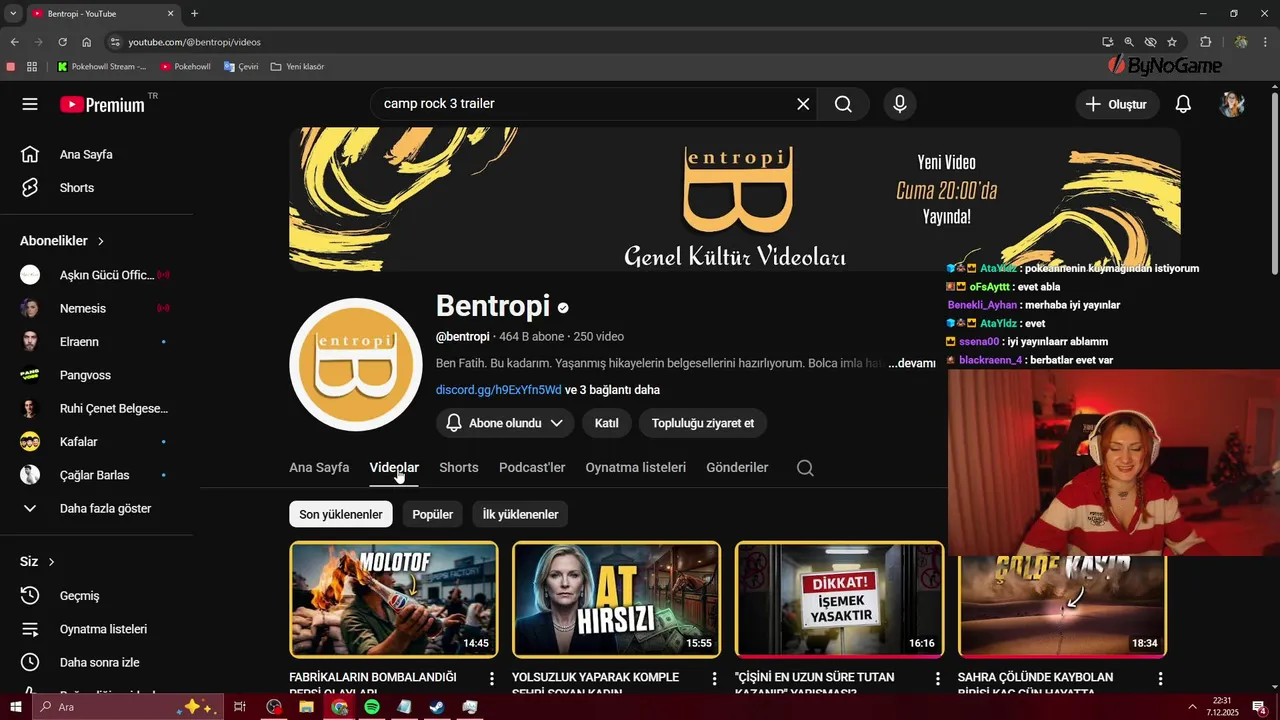Bookmark this page with star icon
Image resolution: width=1280 pixels, height=720 pixels.
click(1172, 42)
